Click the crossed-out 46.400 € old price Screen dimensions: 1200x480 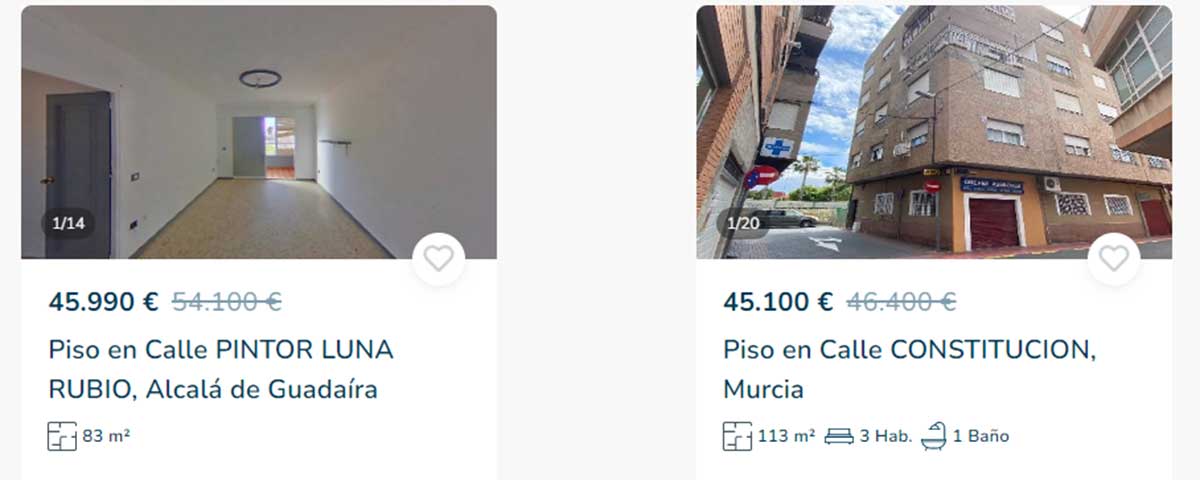(901, 301)
